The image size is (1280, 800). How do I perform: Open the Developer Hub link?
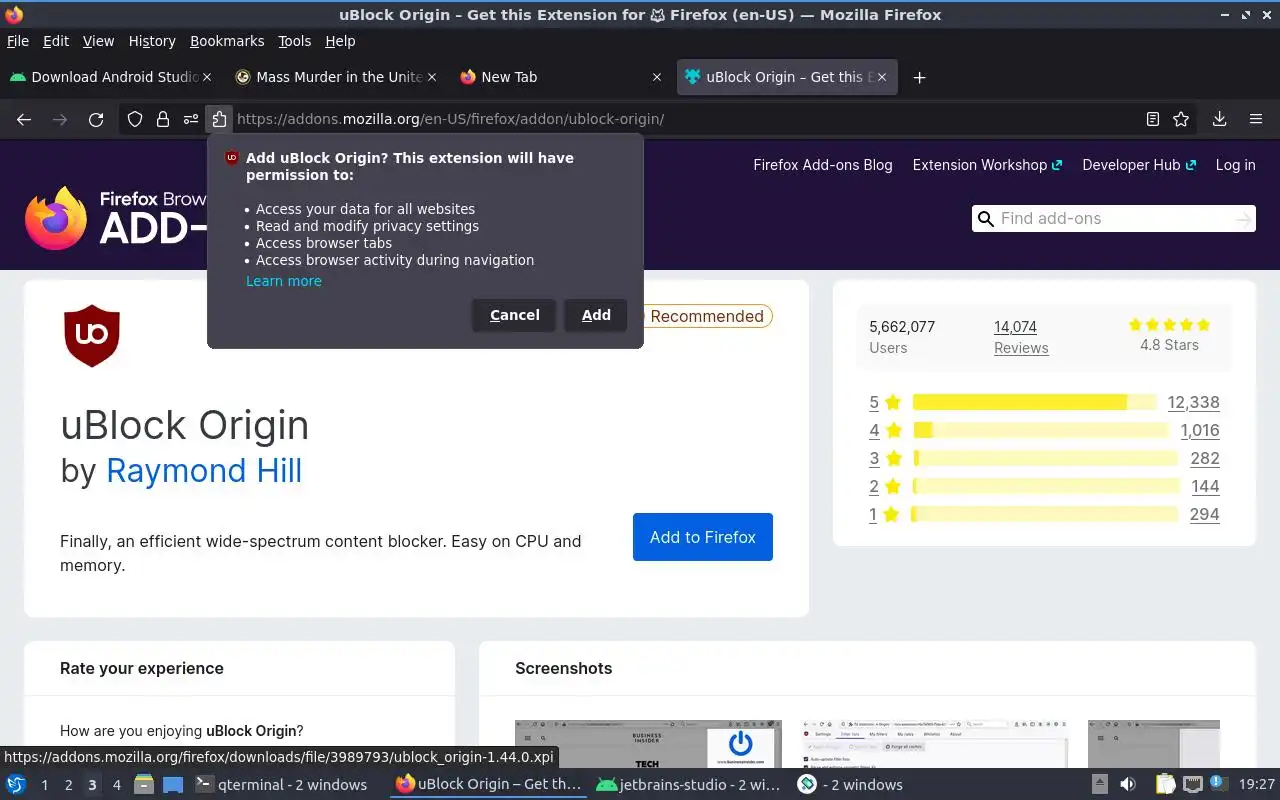click(1139, 165)
